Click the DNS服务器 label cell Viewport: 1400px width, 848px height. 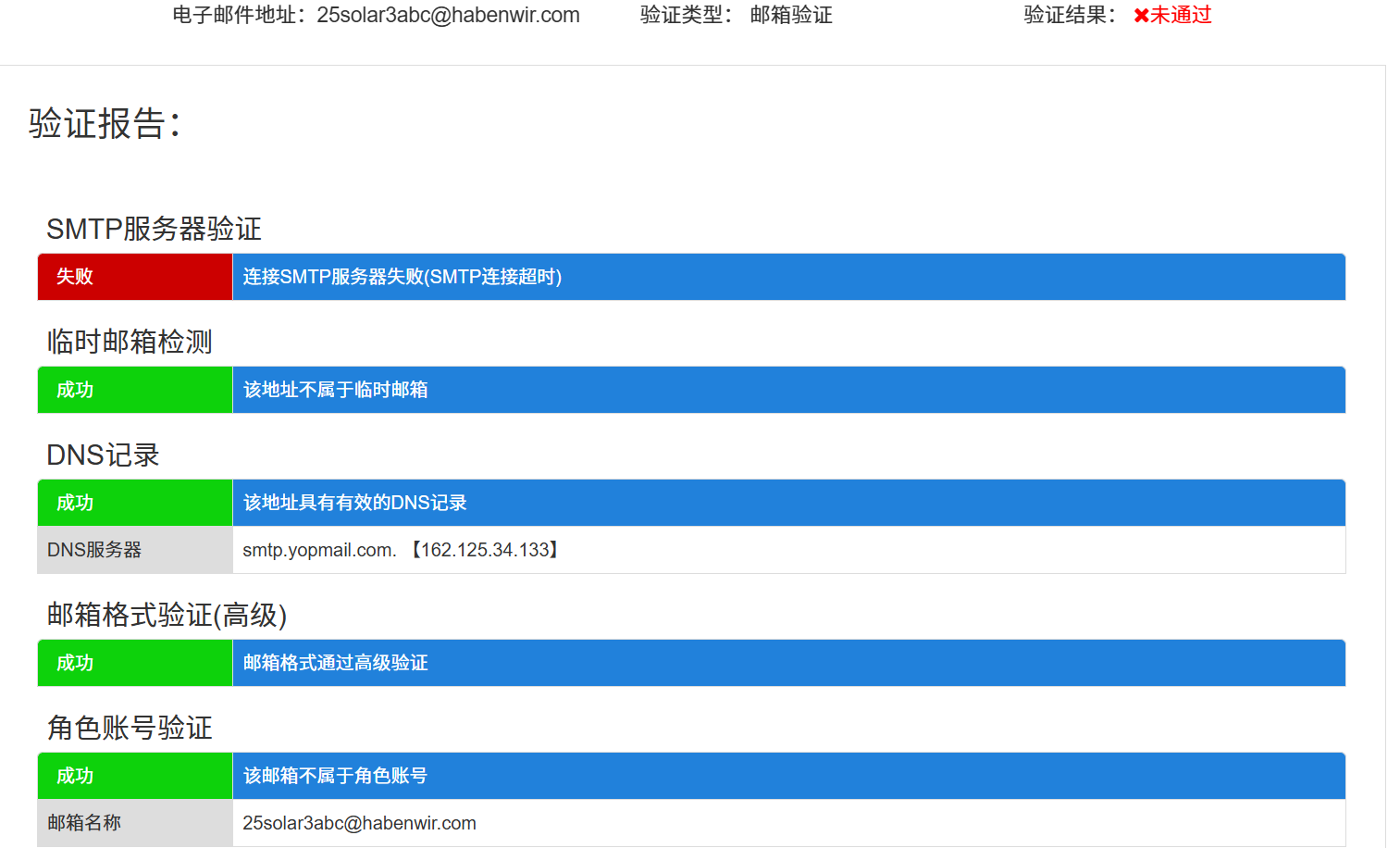(135, 550)
